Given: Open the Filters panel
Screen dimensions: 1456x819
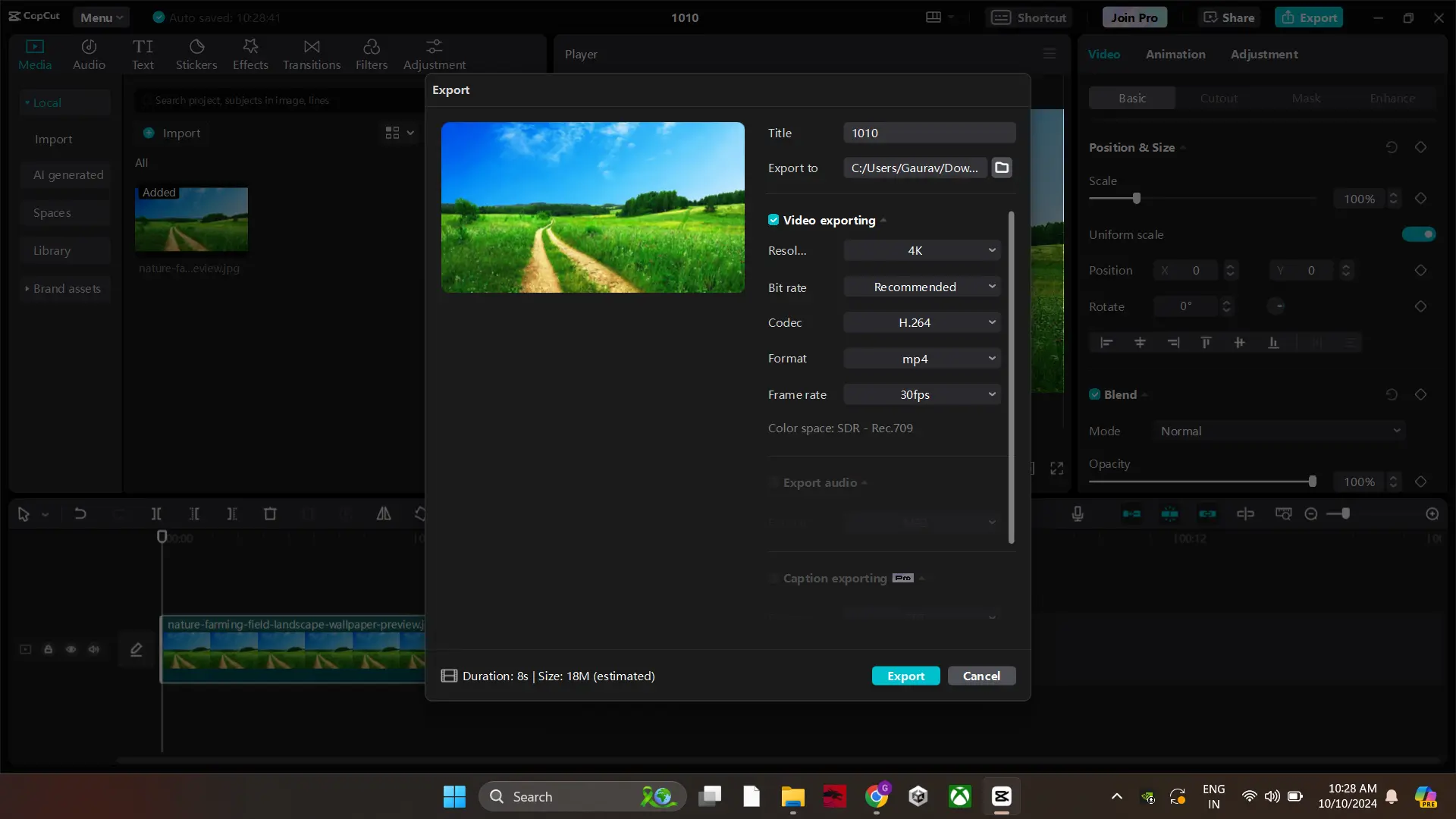Looking at the screenshot, I should 372,55.
